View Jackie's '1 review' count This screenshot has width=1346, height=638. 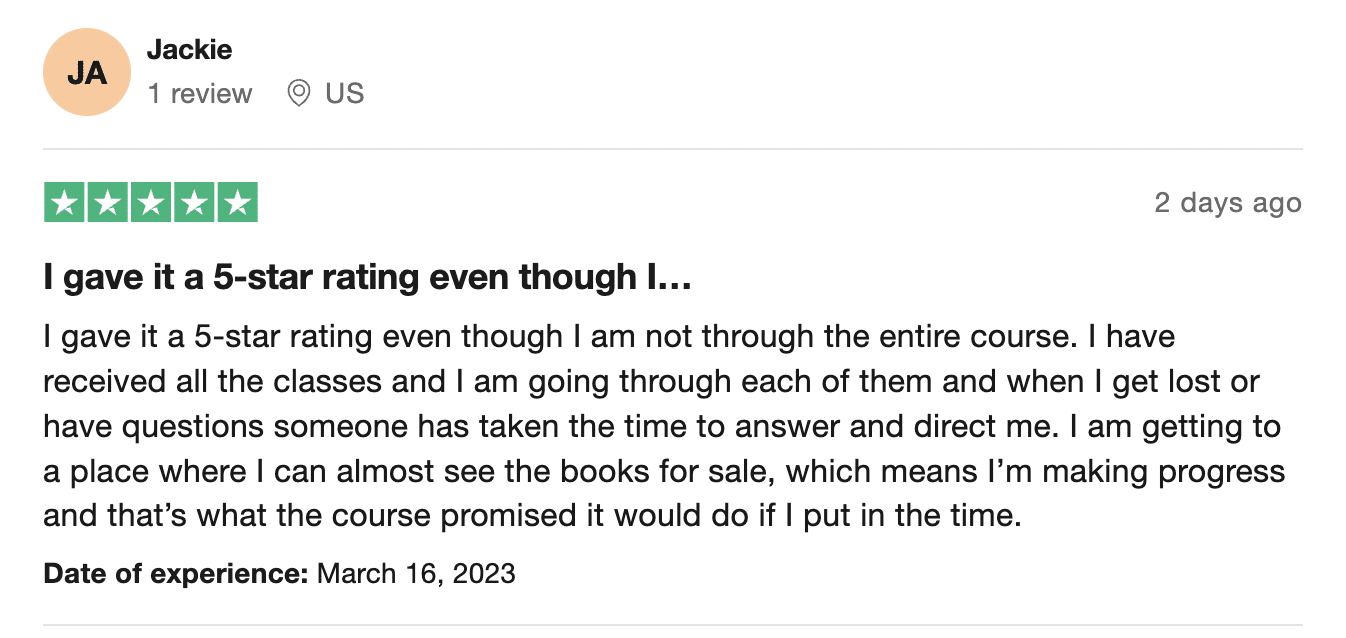coord(200,94)
